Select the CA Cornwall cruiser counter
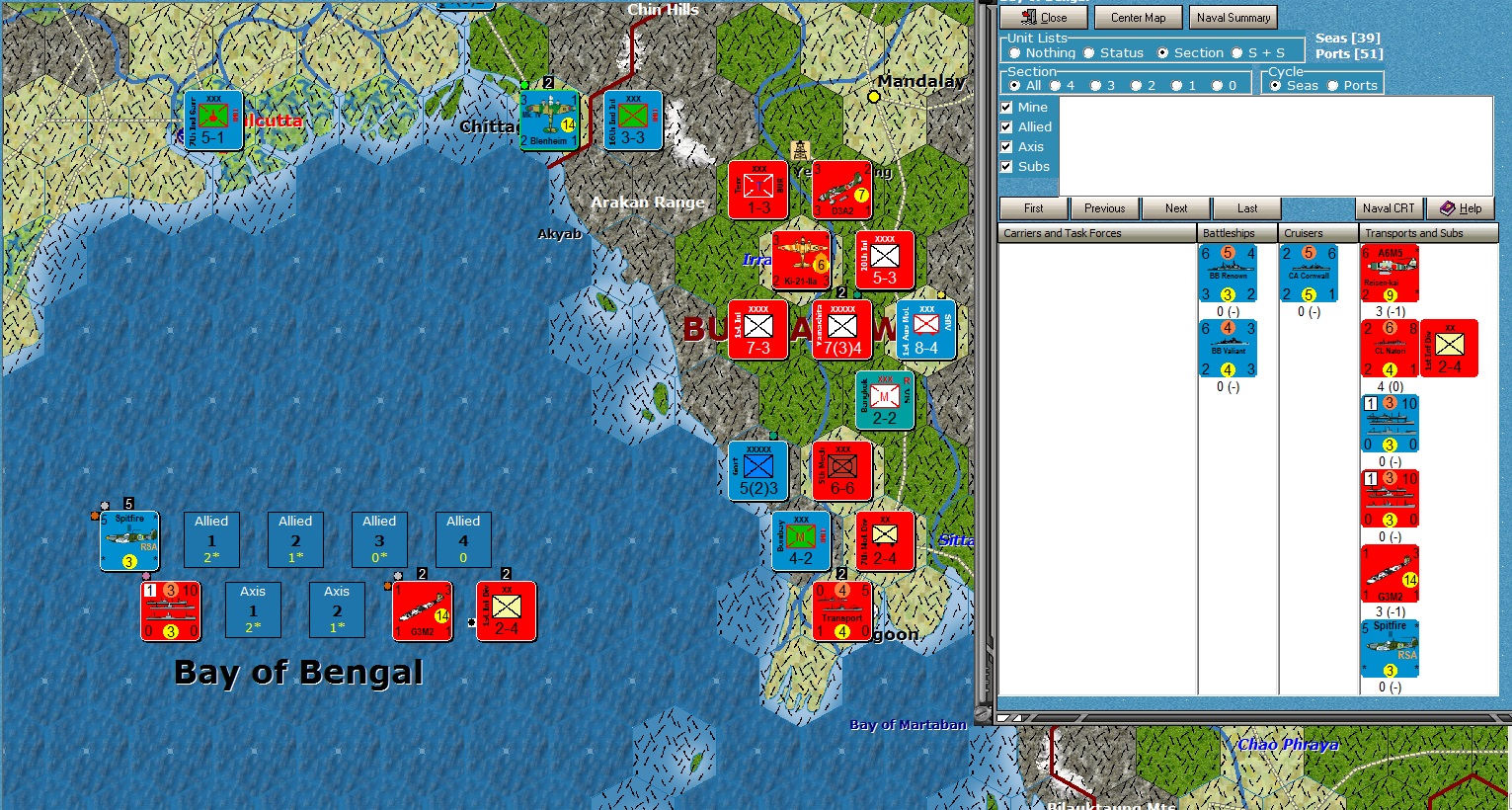1512x810 pixels. pyautogui.click(x=1309, y=274)
